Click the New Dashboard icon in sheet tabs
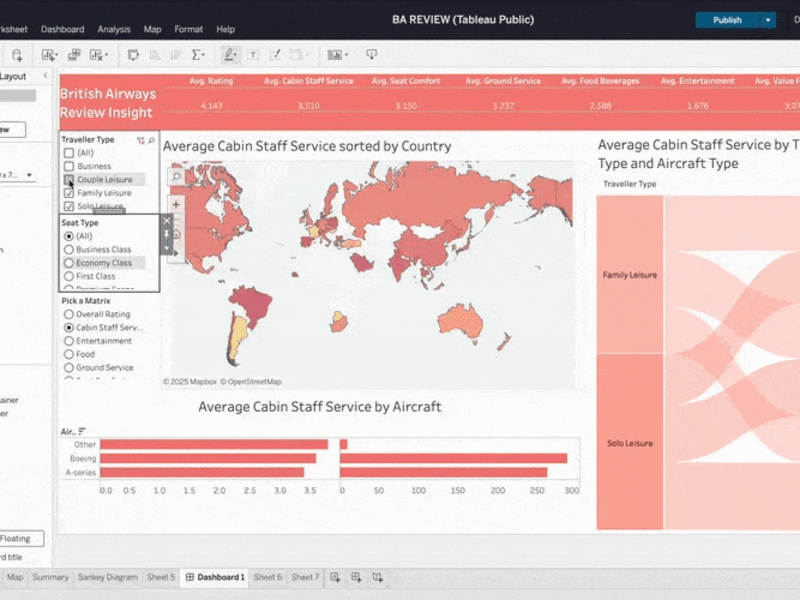This screenshot has width=800, height=600. (x=356, y=577)
